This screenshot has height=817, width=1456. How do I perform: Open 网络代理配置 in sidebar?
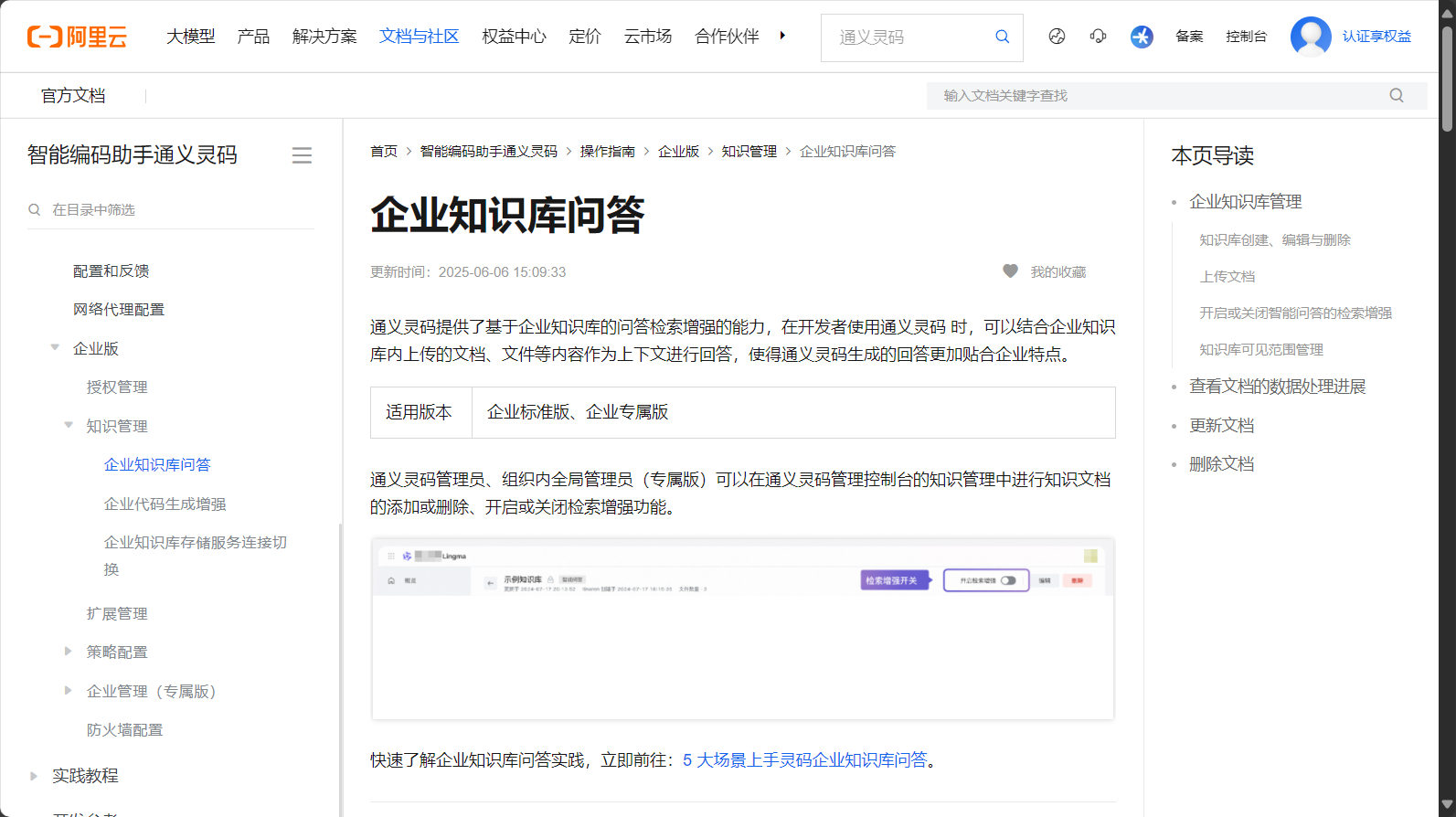click(x=119, y=310)
